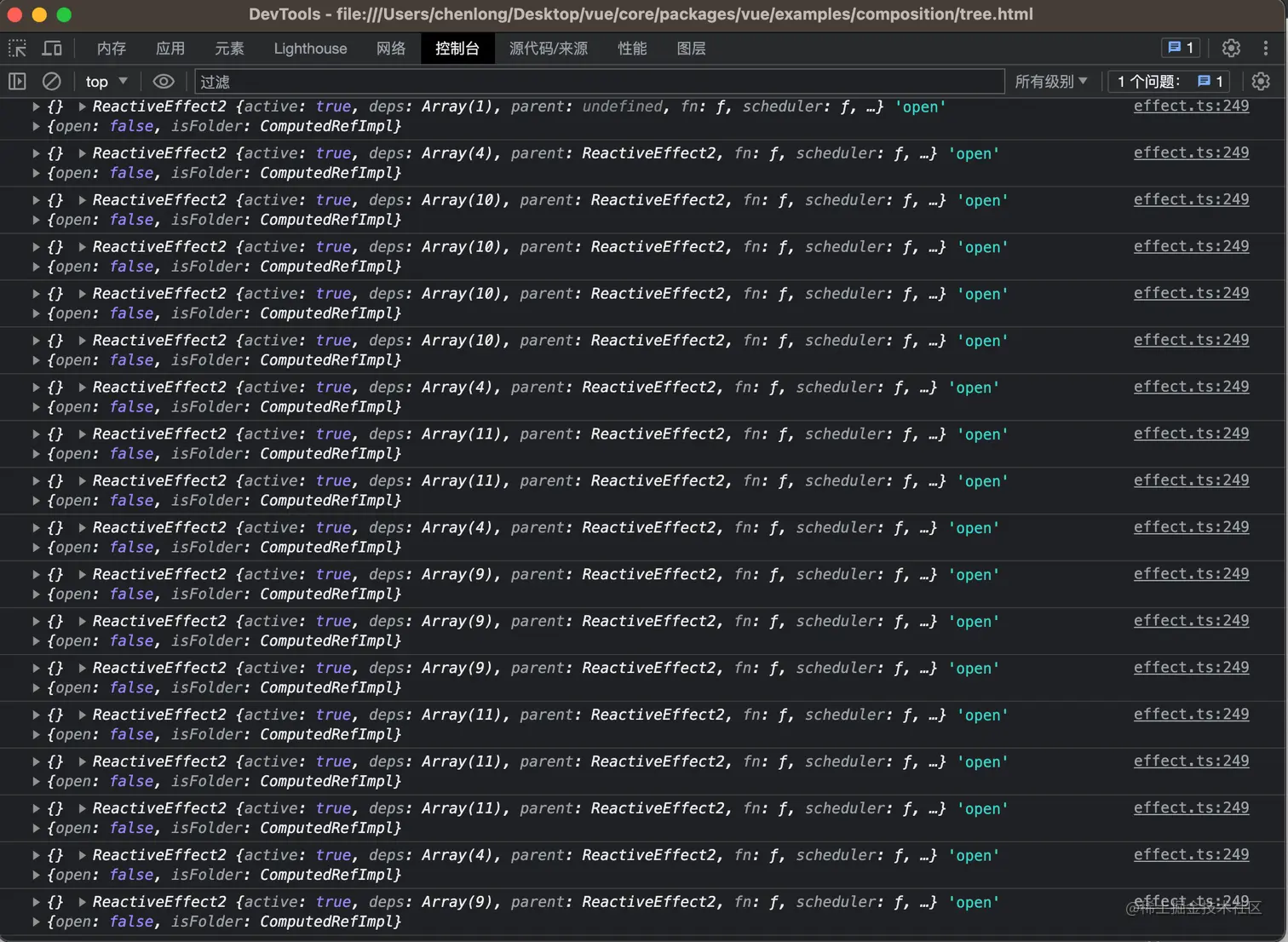
Task: Switch to the 元素 tab
Action: tap(229, 49)
